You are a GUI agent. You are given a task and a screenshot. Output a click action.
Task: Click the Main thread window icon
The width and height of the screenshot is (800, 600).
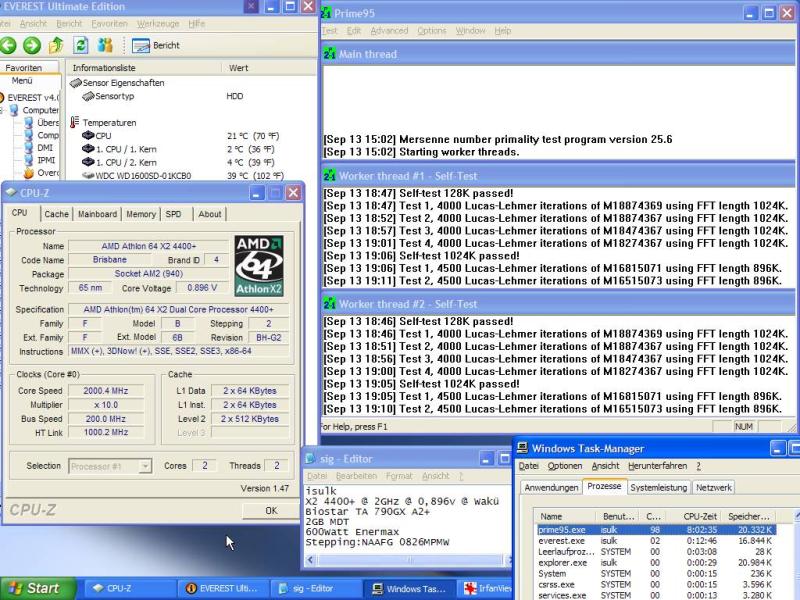[330, 54]
